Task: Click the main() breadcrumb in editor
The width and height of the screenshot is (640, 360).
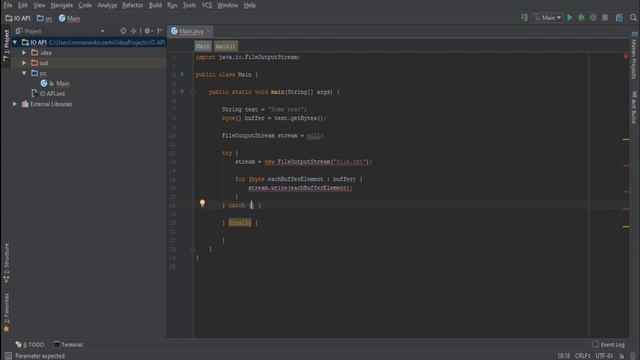Action: coord(225,46)
